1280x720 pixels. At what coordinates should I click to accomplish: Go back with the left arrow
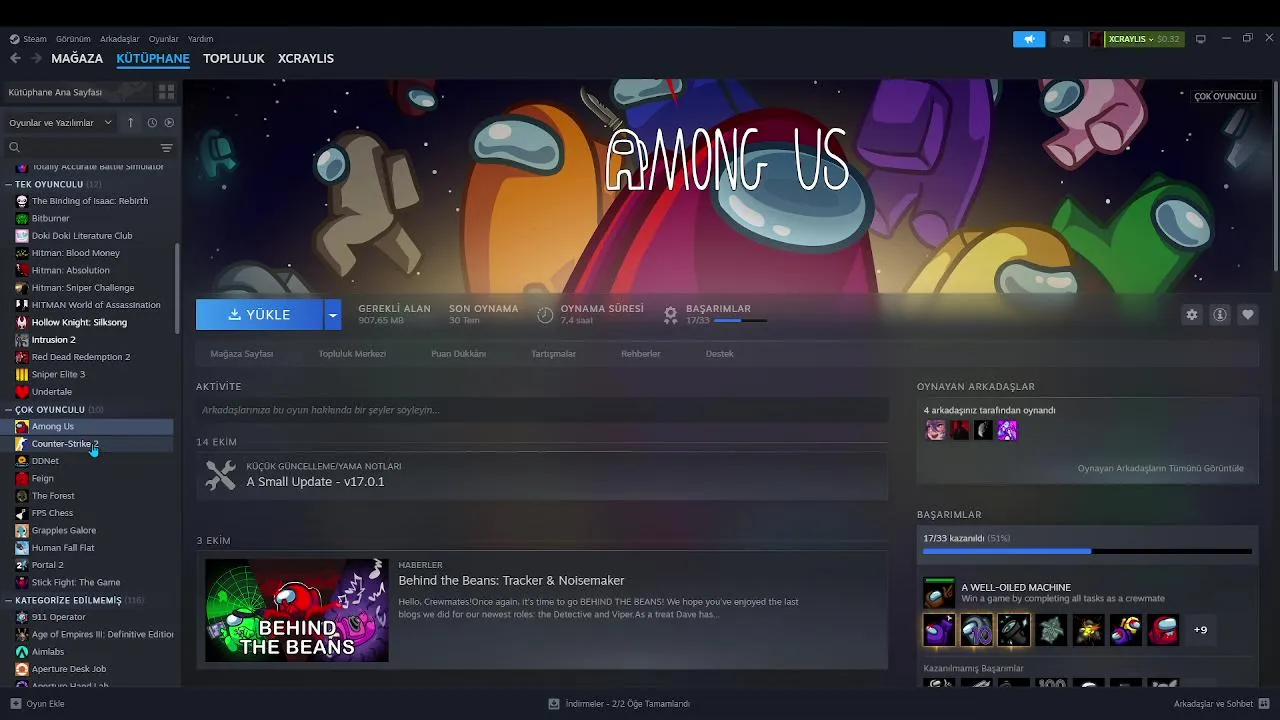[x=15, y=58]
